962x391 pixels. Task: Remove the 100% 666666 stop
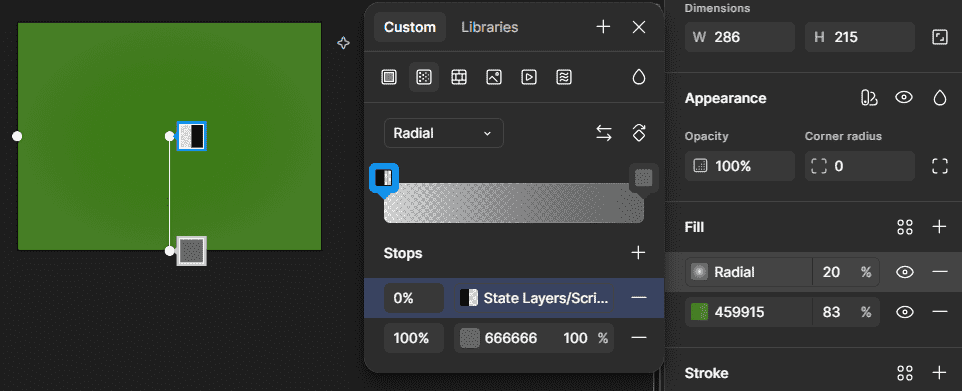coord(639,338)
